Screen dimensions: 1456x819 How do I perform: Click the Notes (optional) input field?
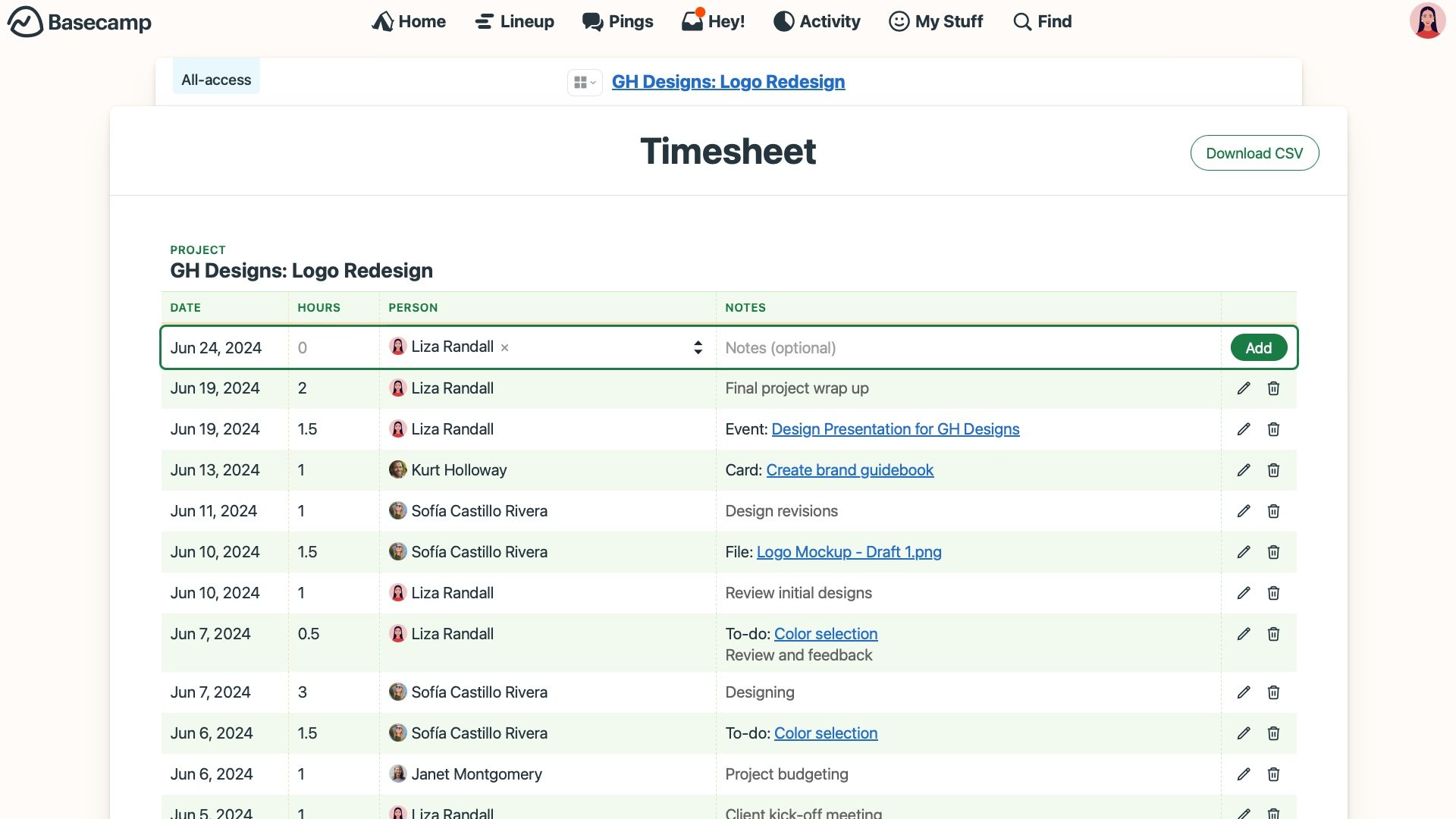968,347
